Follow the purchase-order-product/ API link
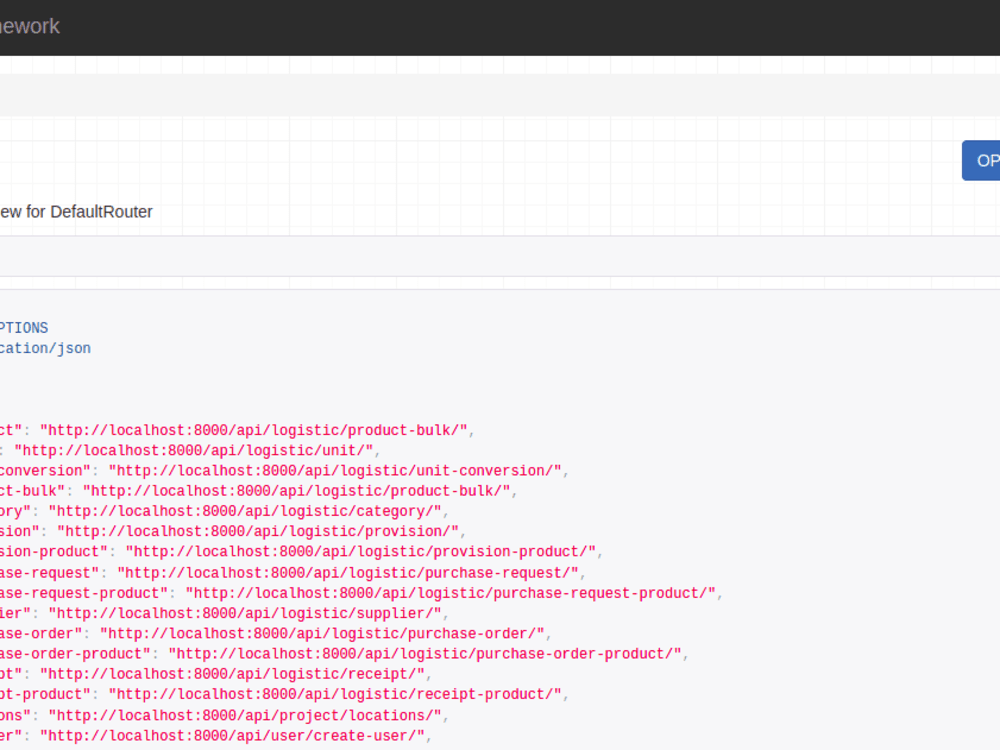The height and width of the screenshot is (750, 1000). coord(425,654)
